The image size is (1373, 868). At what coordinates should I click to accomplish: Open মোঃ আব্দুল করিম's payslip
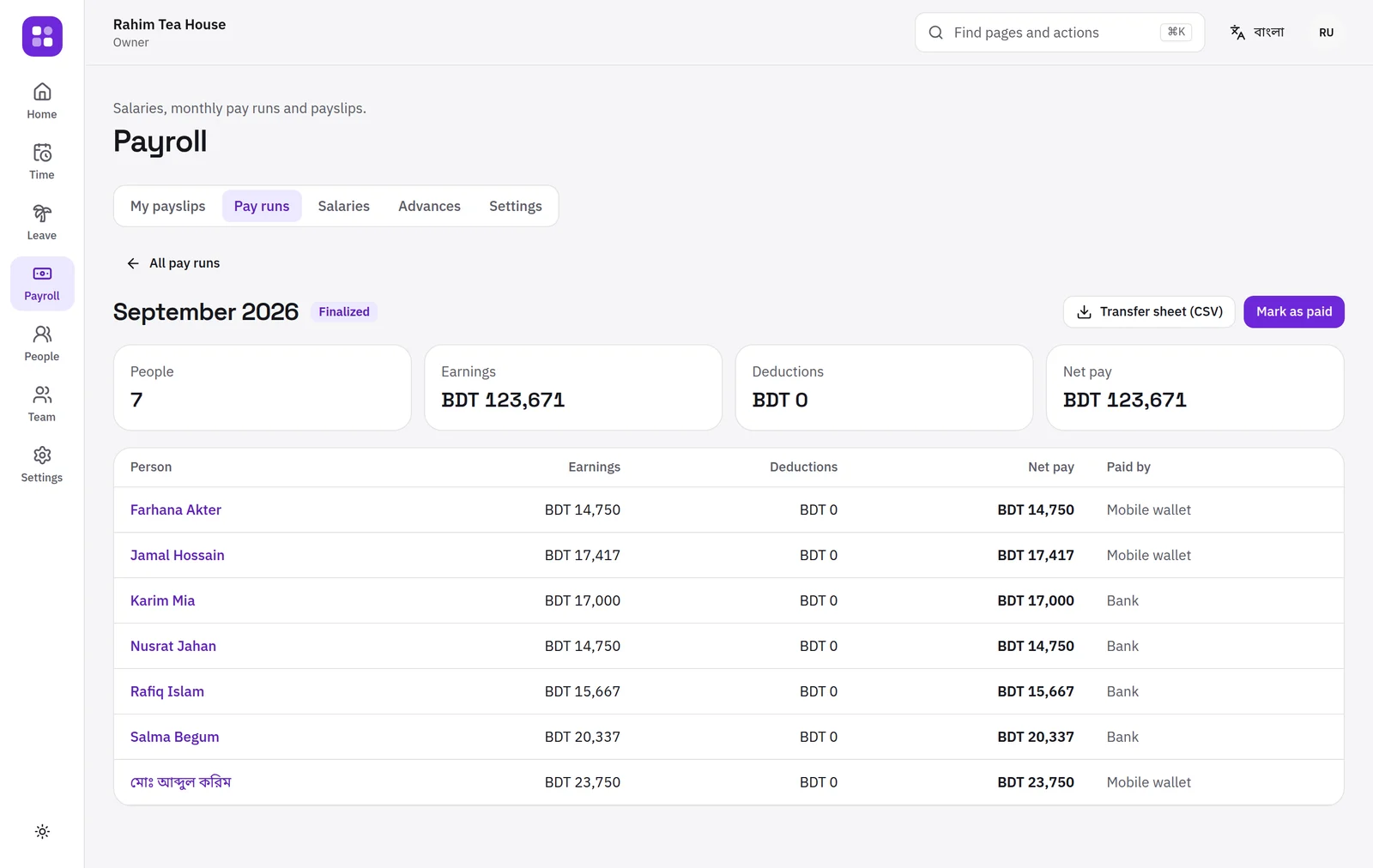click(x=181, y=782)
